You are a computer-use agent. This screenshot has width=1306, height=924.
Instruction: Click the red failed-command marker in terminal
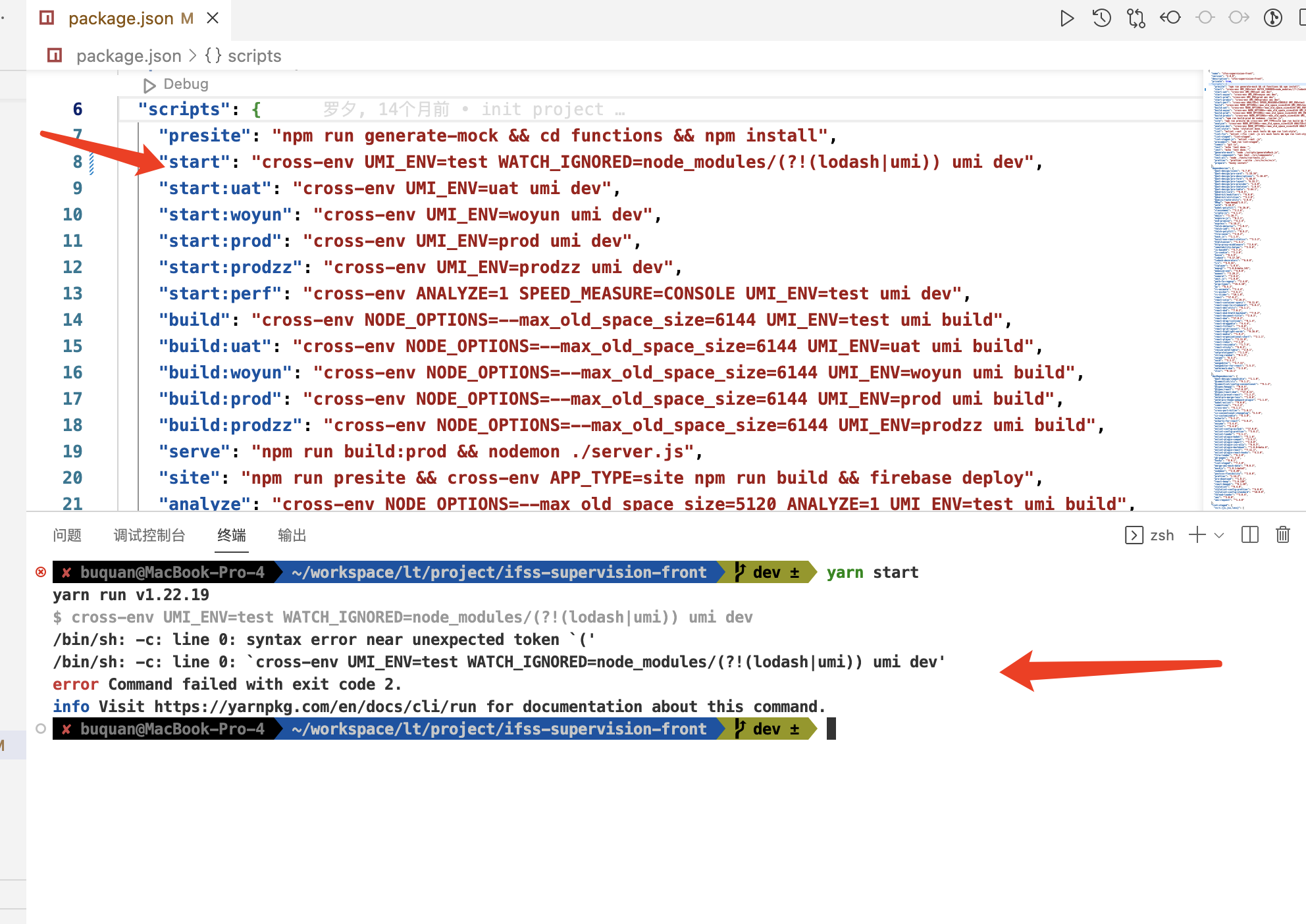click(x=41, y=572)
